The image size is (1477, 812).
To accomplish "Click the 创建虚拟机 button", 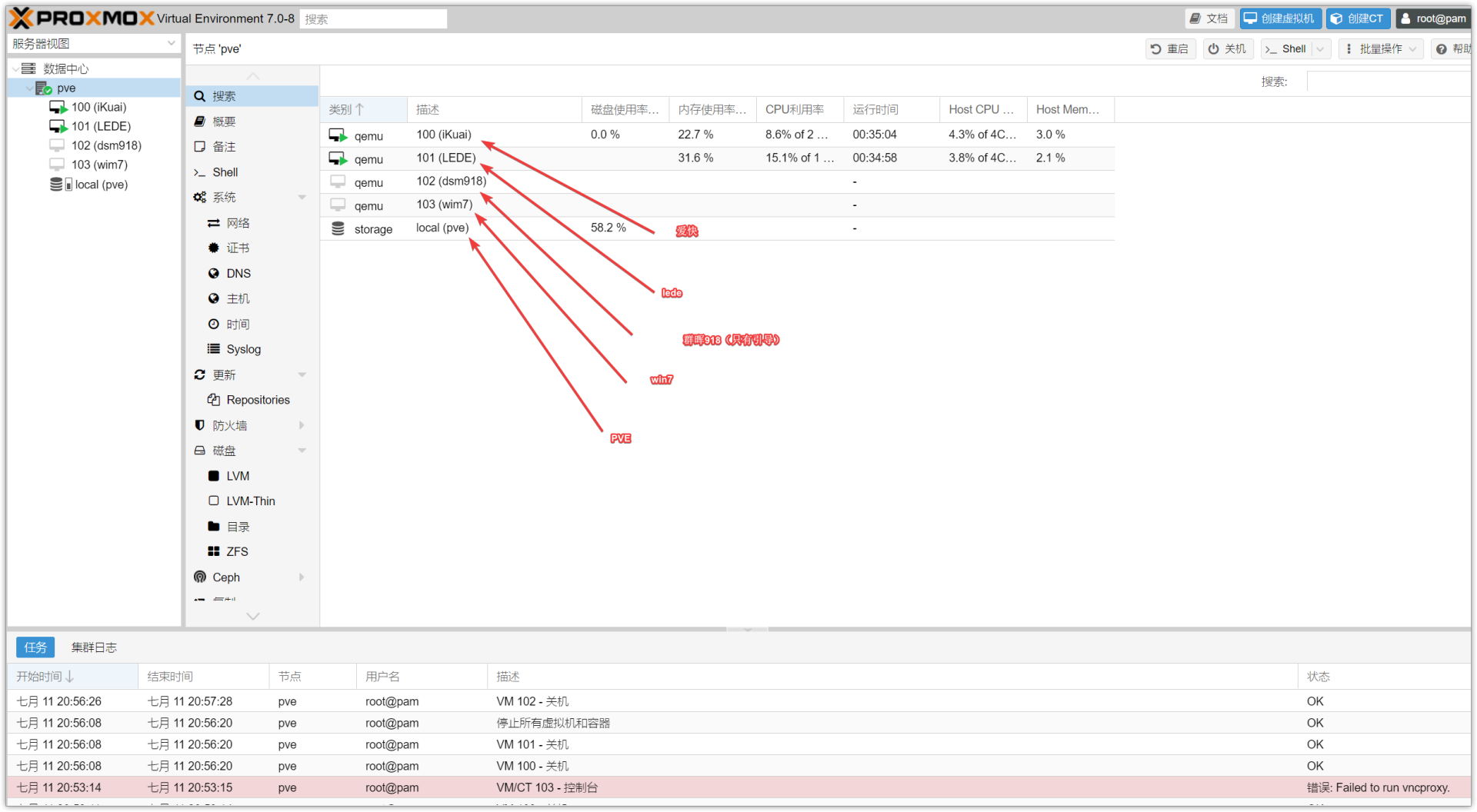I will (x=1280, y=18).
